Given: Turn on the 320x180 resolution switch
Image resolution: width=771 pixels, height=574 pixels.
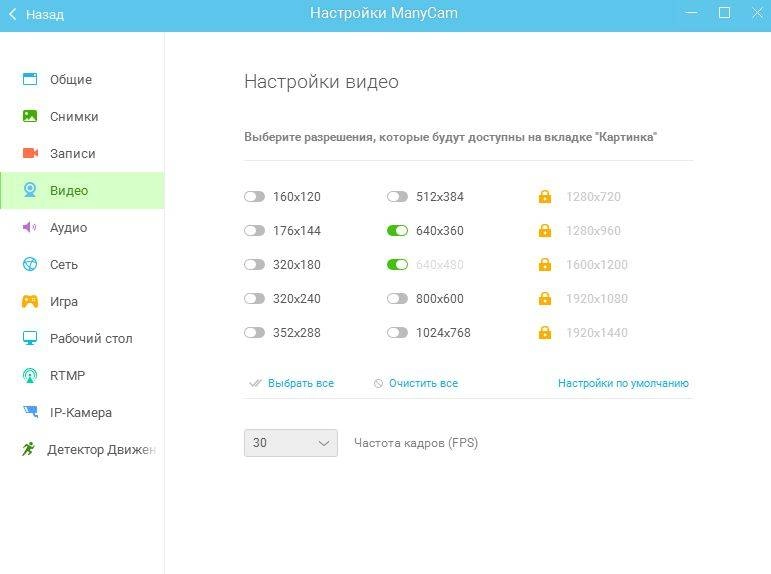Looking at the screenshot, I should point(254,265).
